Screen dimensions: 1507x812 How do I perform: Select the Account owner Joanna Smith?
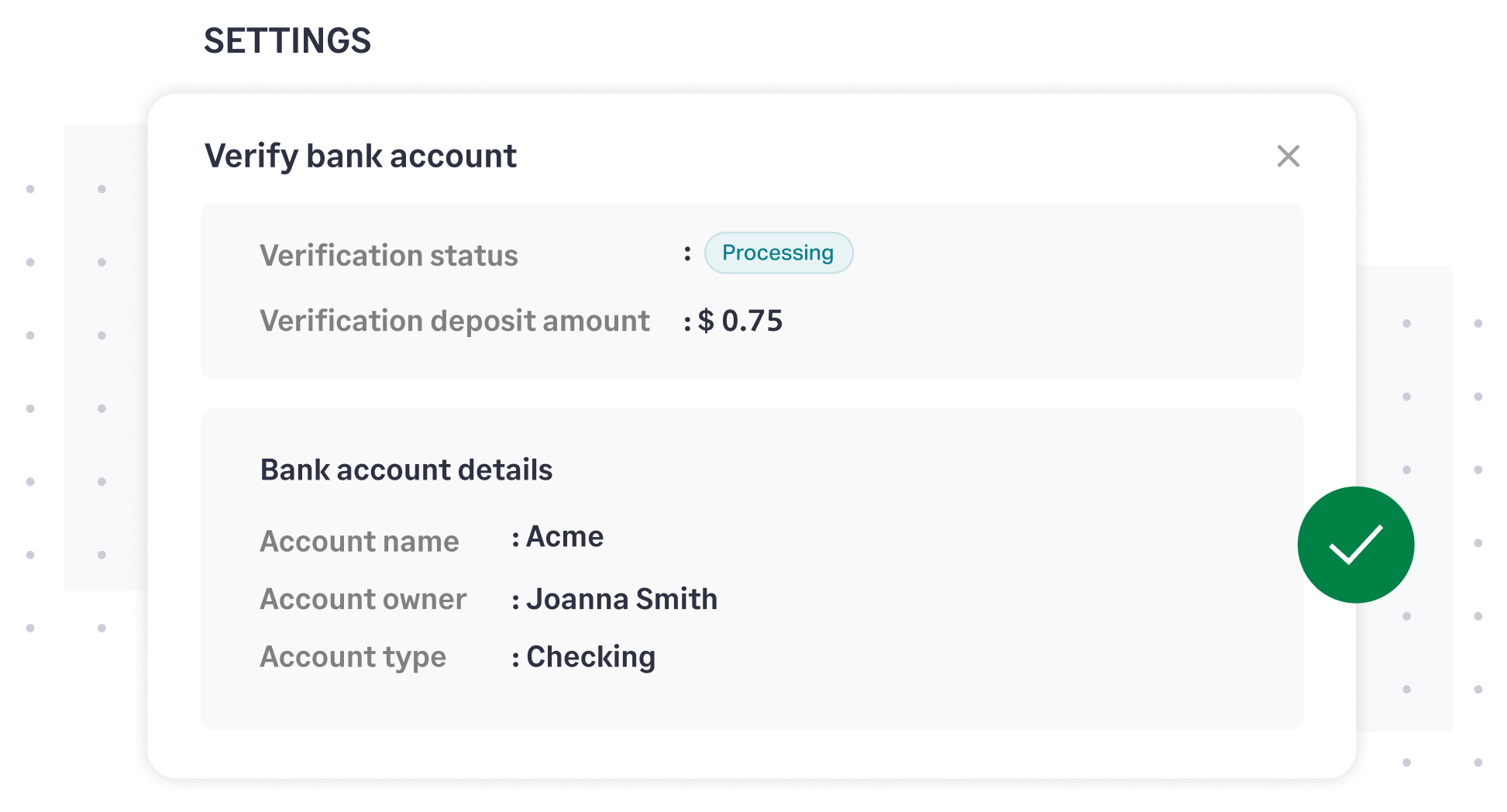tap(622, 598)
